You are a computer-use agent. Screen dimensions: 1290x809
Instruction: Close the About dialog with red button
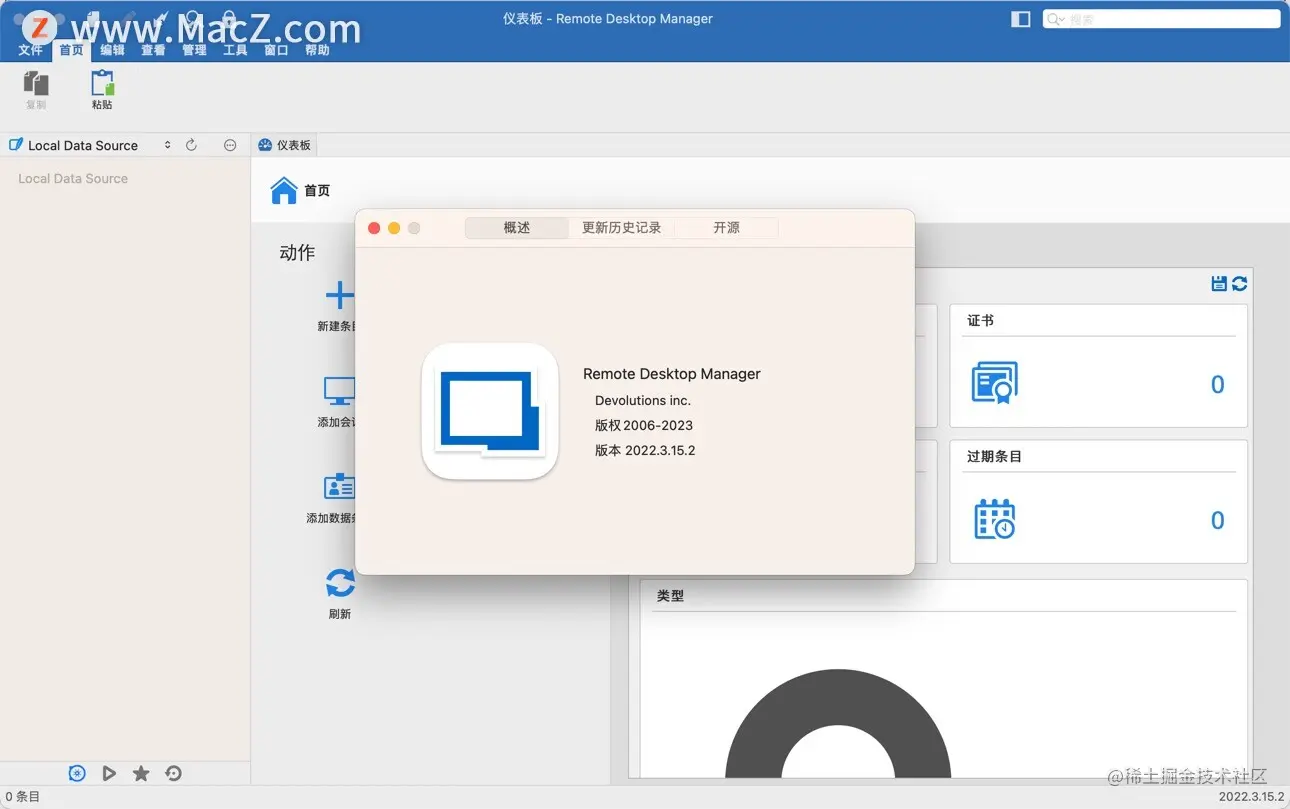[x=374, y=228]
